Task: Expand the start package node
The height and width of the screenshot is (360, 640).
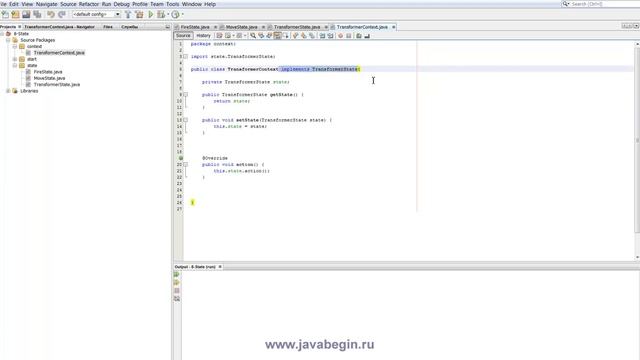Action: click(15, 59)
